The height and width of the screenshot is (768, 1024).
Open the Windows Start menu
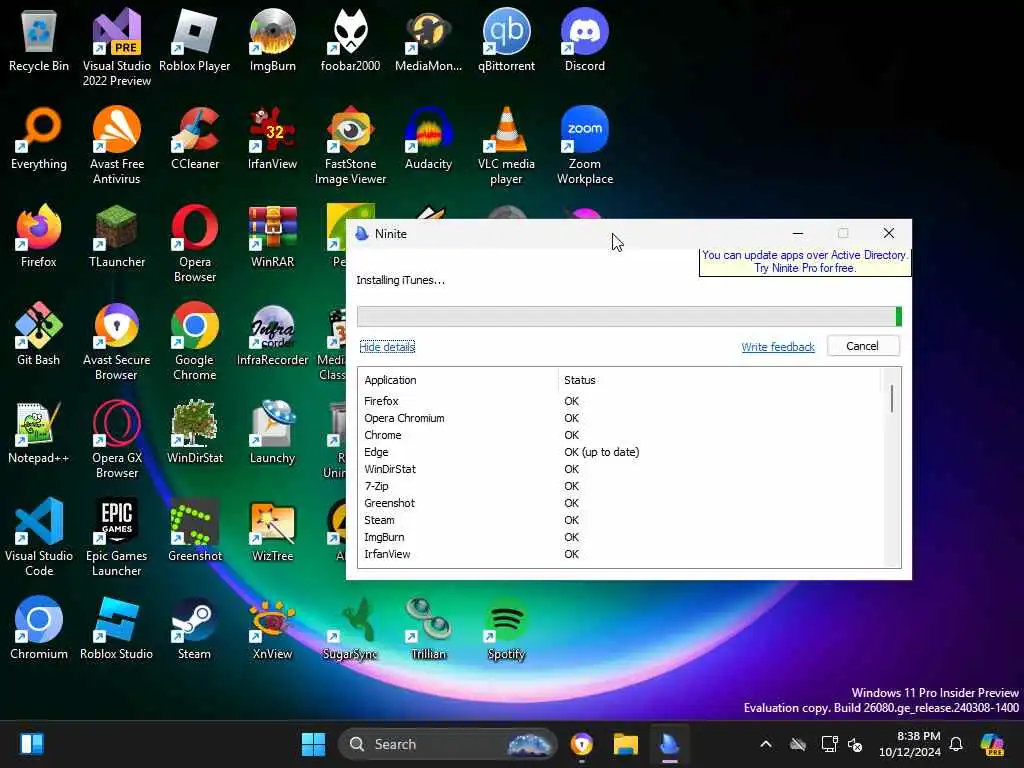point(313,744)
